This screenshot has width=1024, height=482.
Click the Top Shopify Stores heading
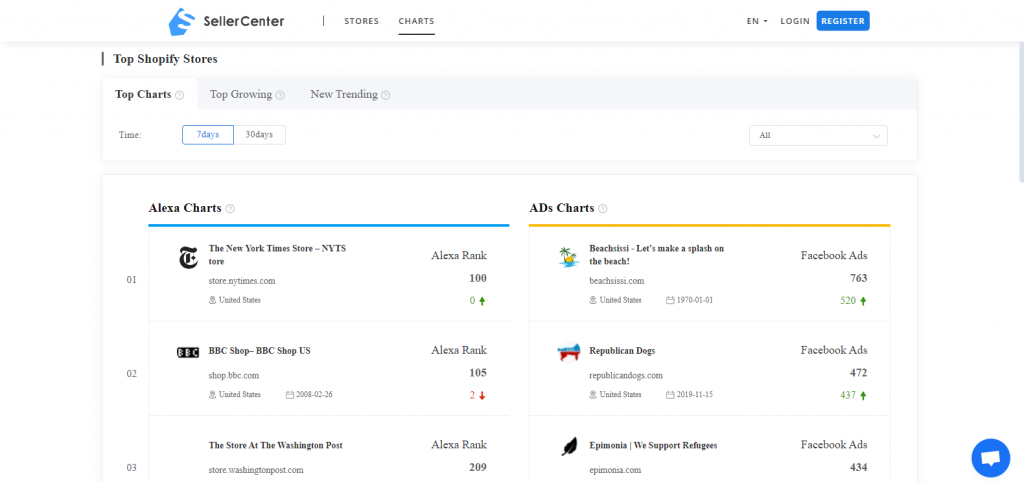(165, 59)
